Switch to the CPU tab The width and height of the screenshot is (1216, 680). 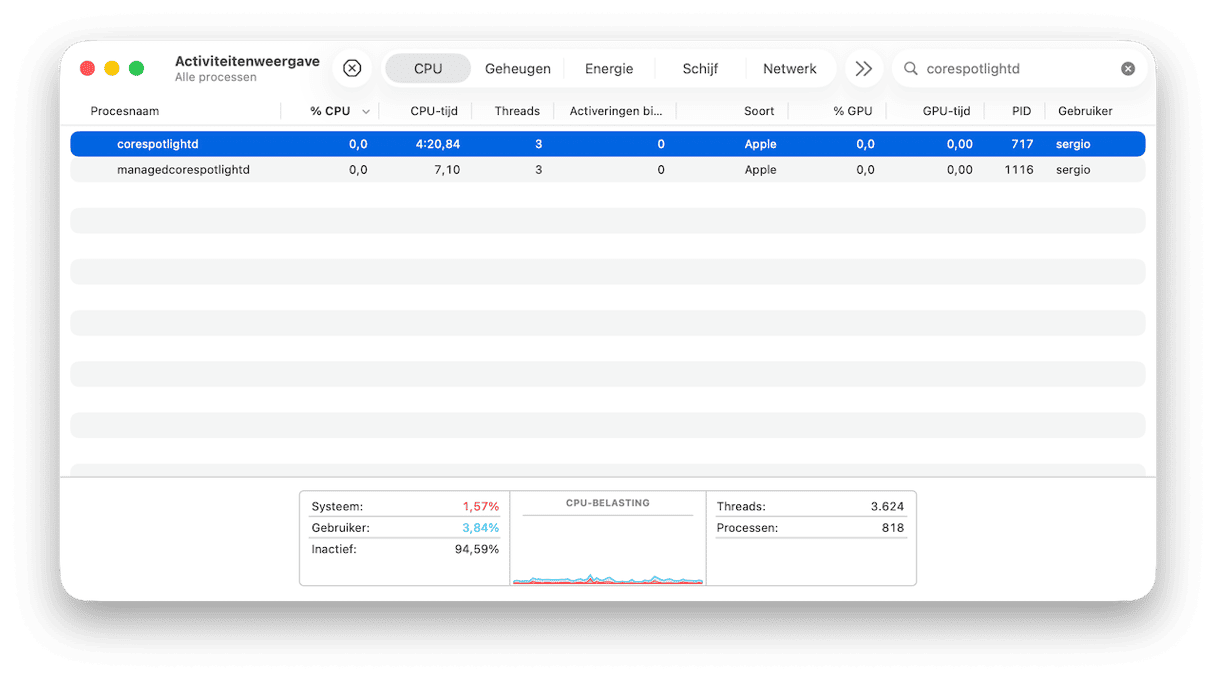[428, 68]
